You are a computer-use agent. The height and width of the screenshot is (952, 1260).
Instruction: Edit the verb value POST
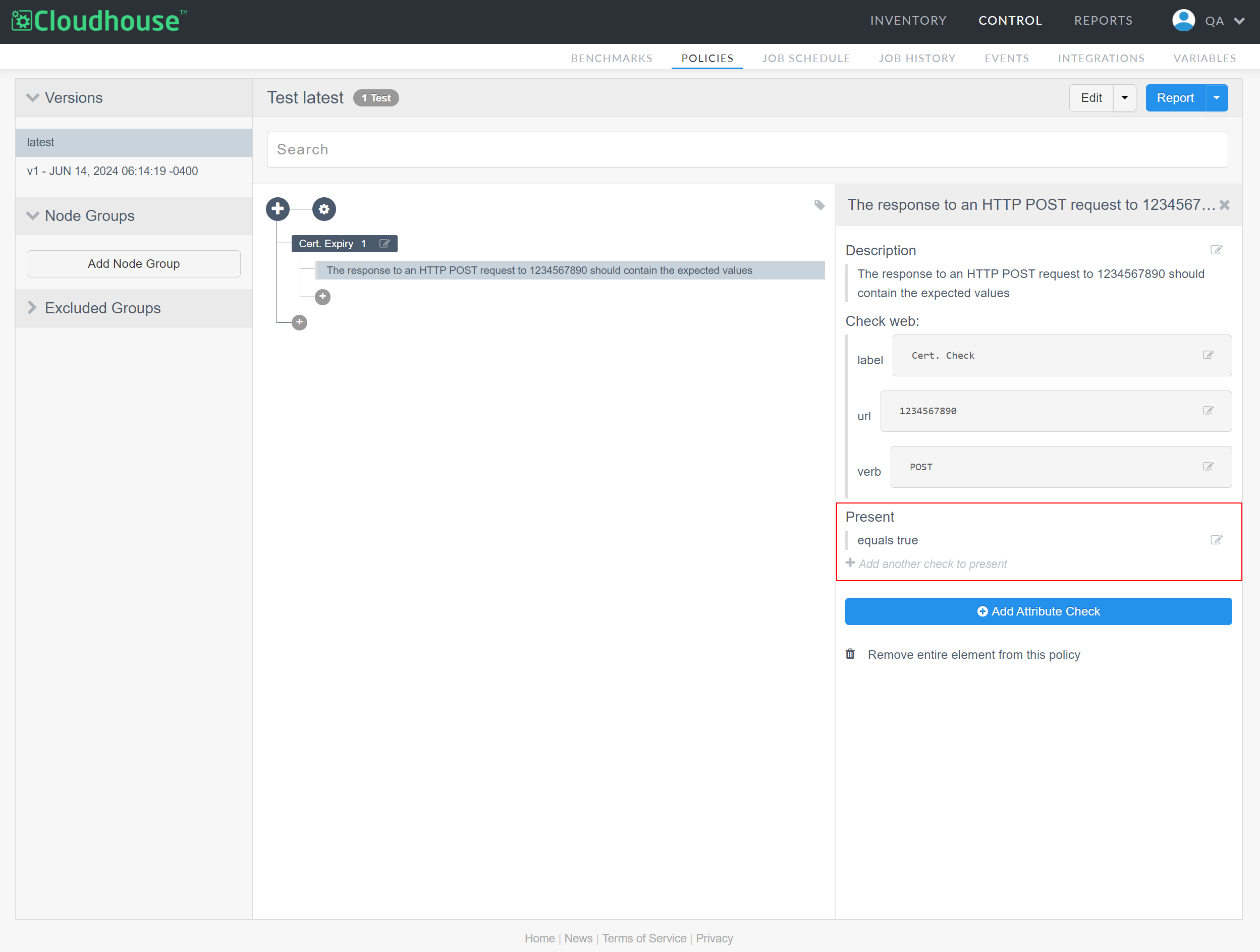click(1208, 466)
